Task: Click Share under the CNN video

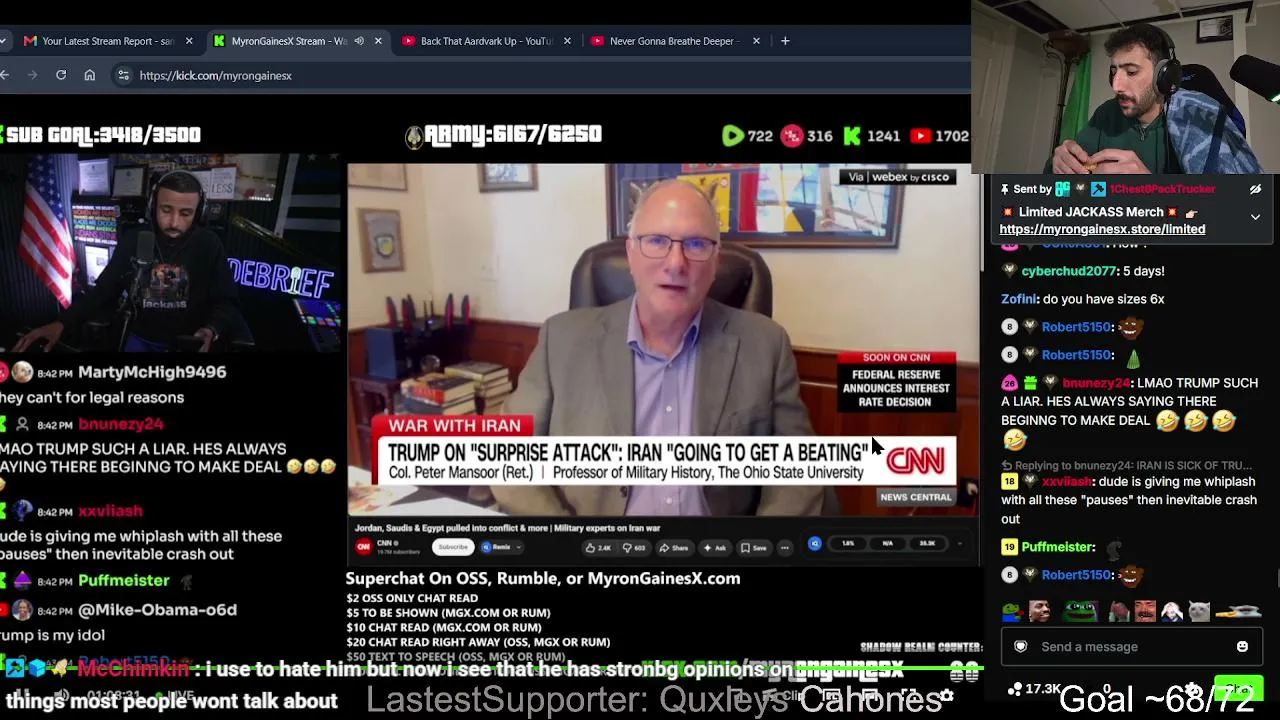Action: pos(675,547)
